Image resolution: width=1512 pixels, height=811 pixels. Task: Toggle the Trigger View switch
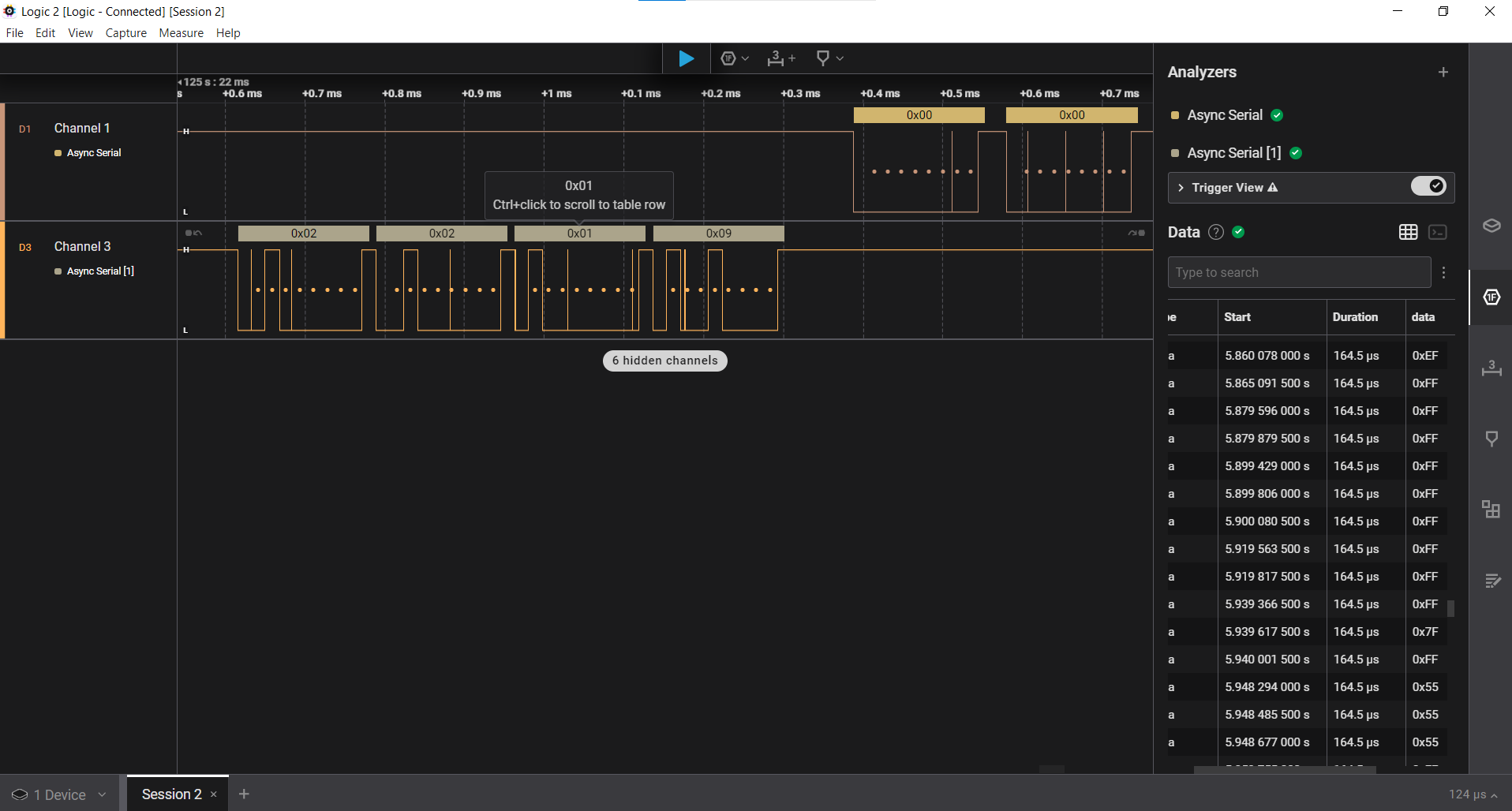(1428, 186)
